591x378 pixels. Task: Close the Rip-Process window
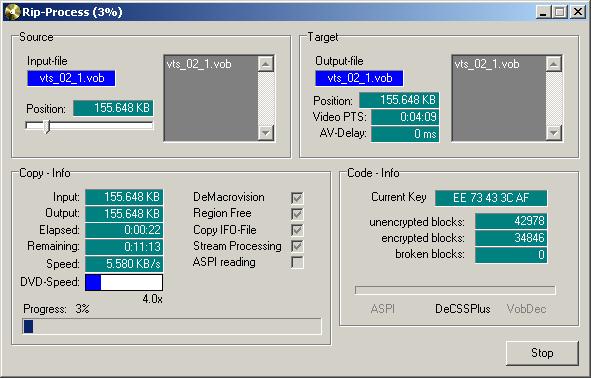pyautogui.click(x=577, y=12)
